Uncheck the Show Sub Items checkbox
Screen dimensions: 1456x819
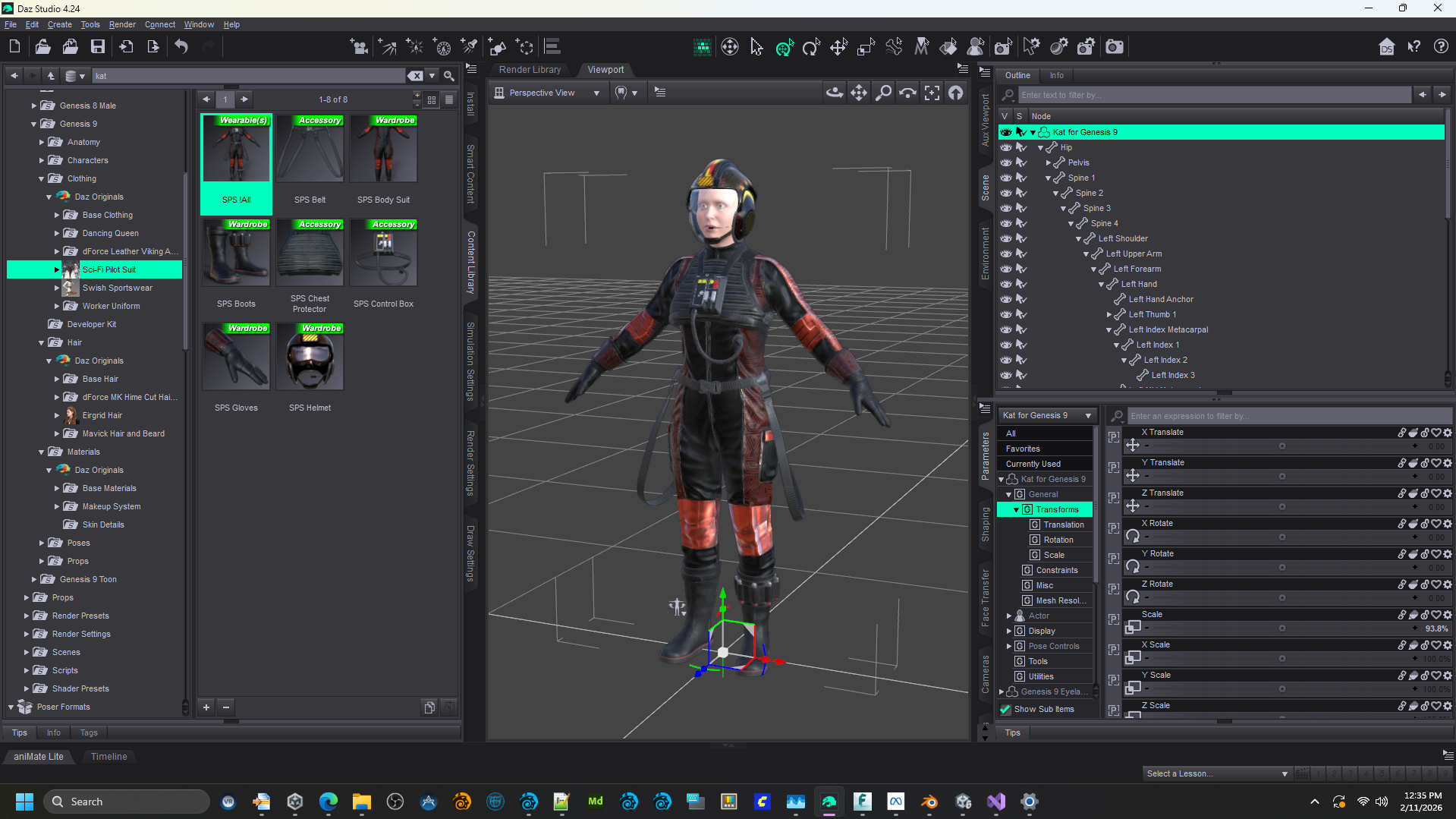point(1006,709)
